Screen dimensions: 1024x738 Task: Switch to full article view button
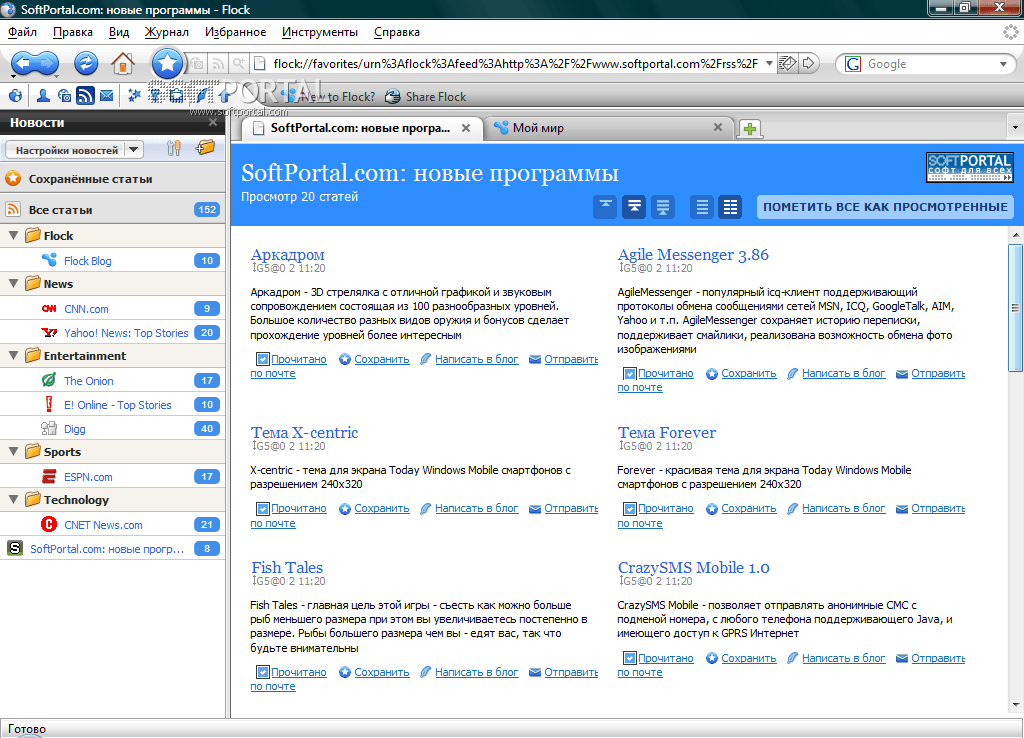[662, 207]
